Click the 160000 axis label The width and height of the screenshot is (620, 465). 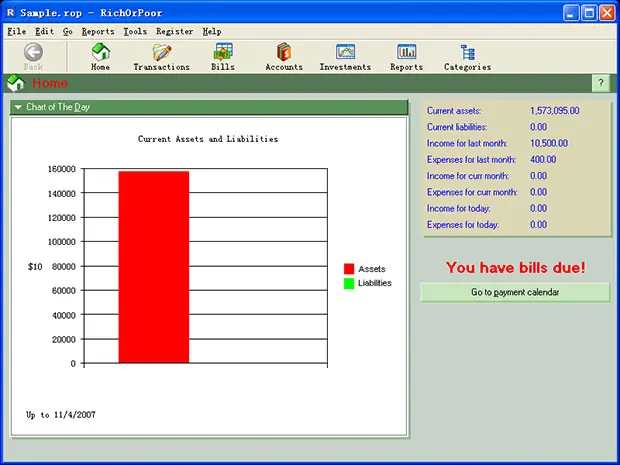click(x=62, y=169)
